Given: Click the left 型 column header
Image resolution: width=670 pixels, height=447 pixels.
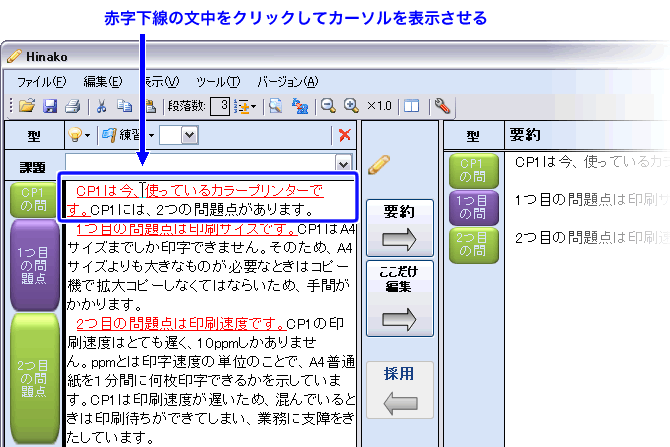Looking at the screenshot, I should pyautogui.click(x=34, y=135).
